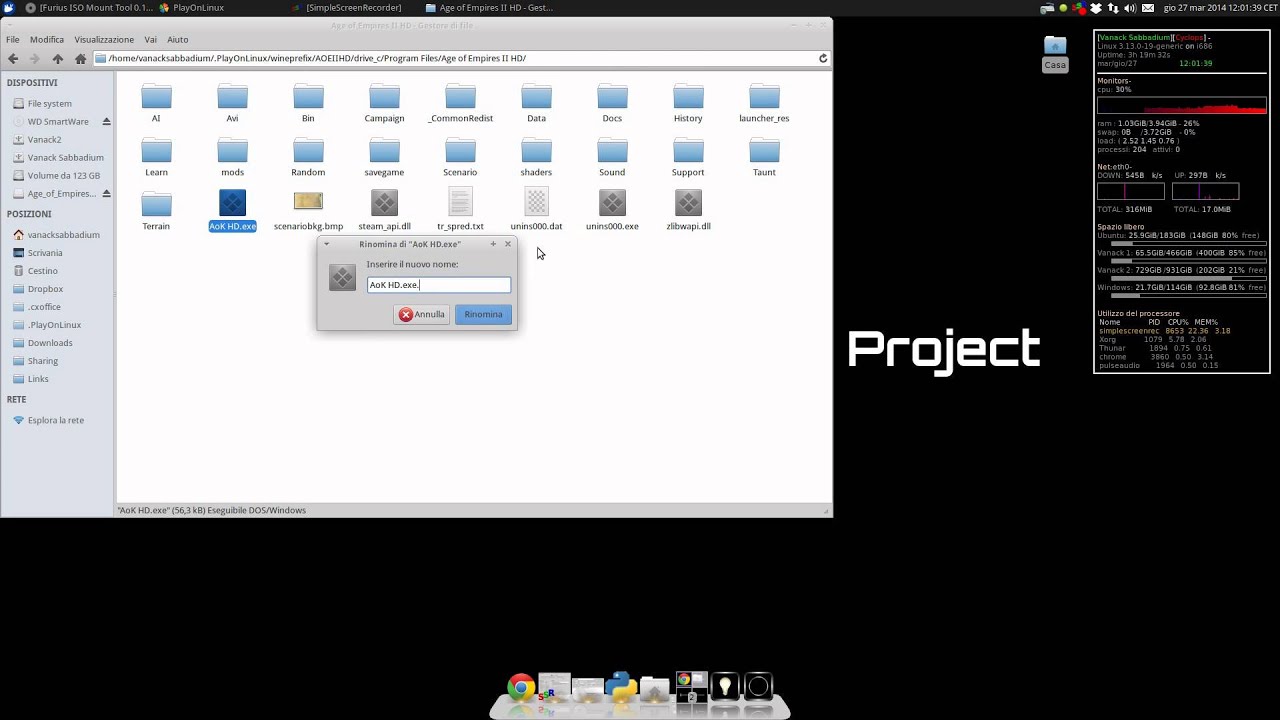Open the shaders folder

point(536,151)
